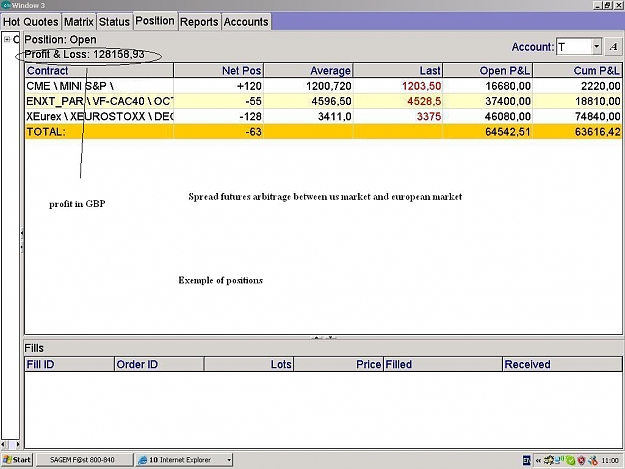Screen dimensions: 625x469
Task: Open the Internet Explorer taskbar group dropdown arrow
Action: [x=229, y=460]
